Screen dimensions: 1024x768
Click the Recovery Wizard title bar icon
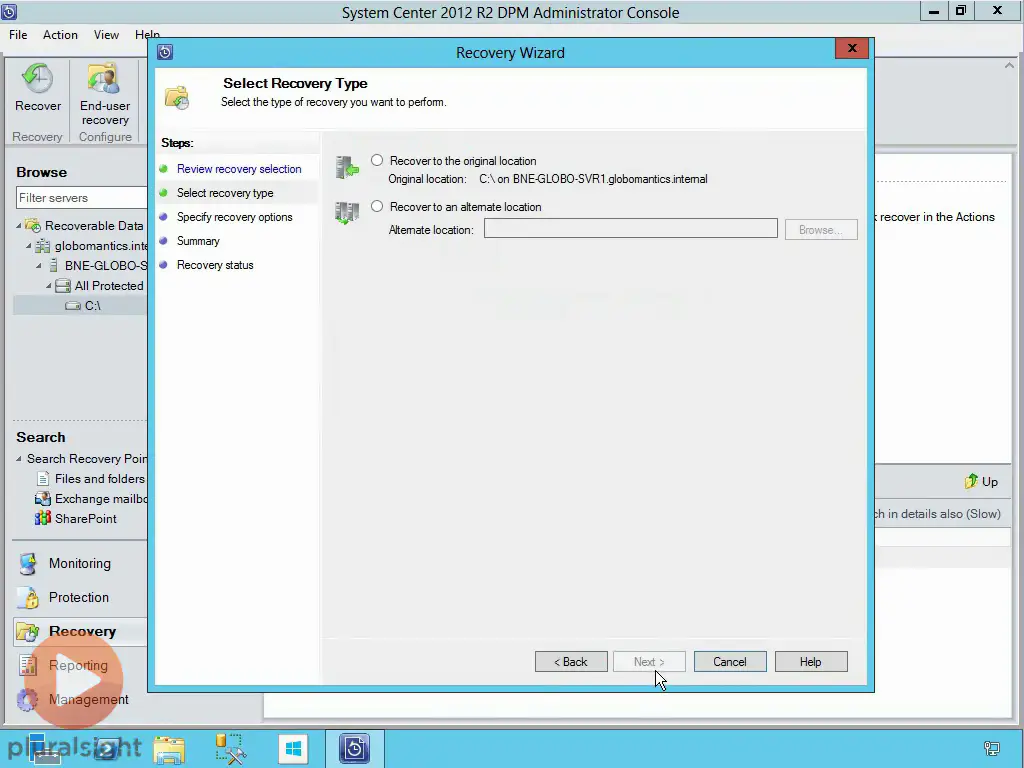165,52
